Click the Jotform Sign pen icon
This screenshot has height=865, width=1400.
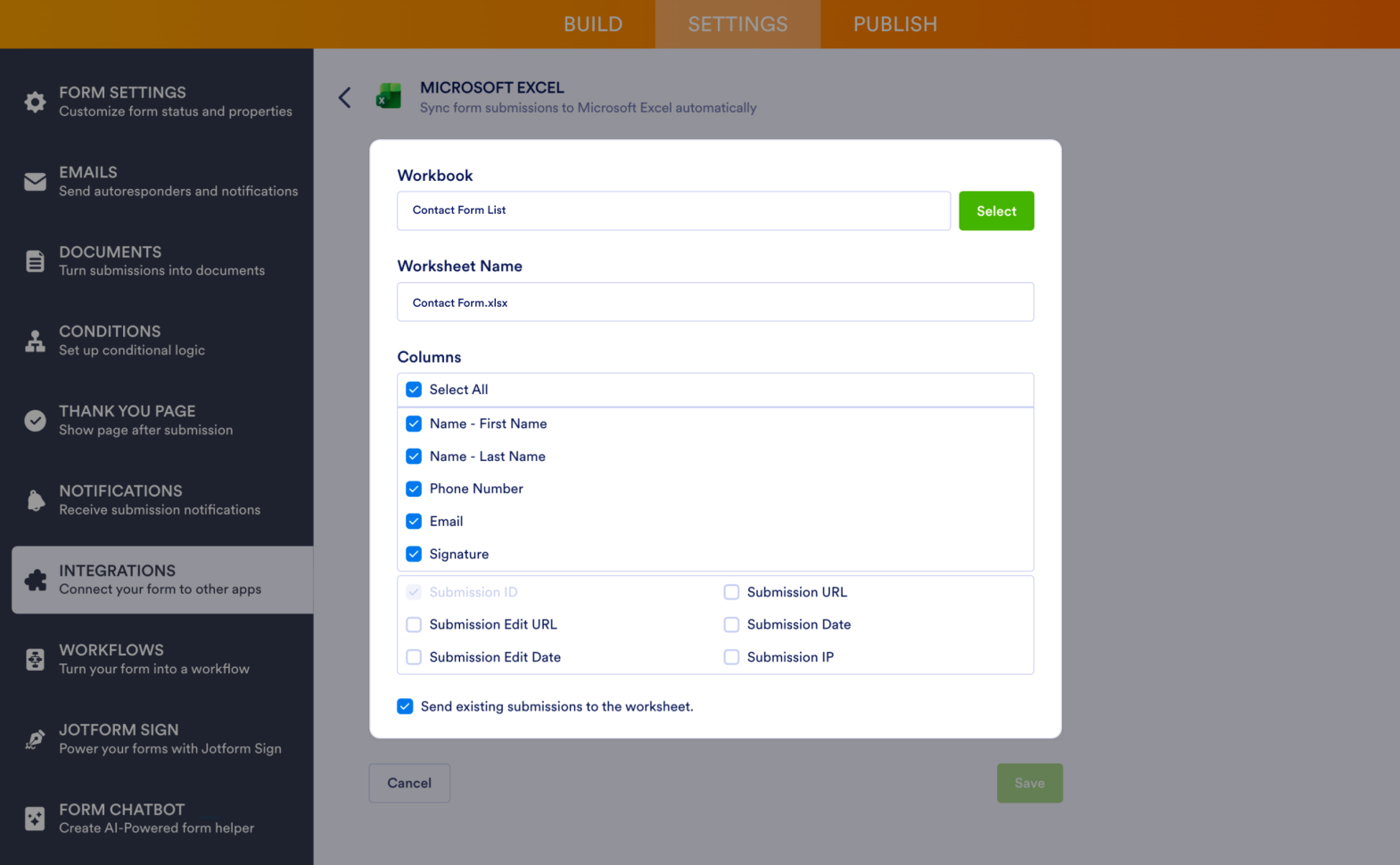pos(35,739)
